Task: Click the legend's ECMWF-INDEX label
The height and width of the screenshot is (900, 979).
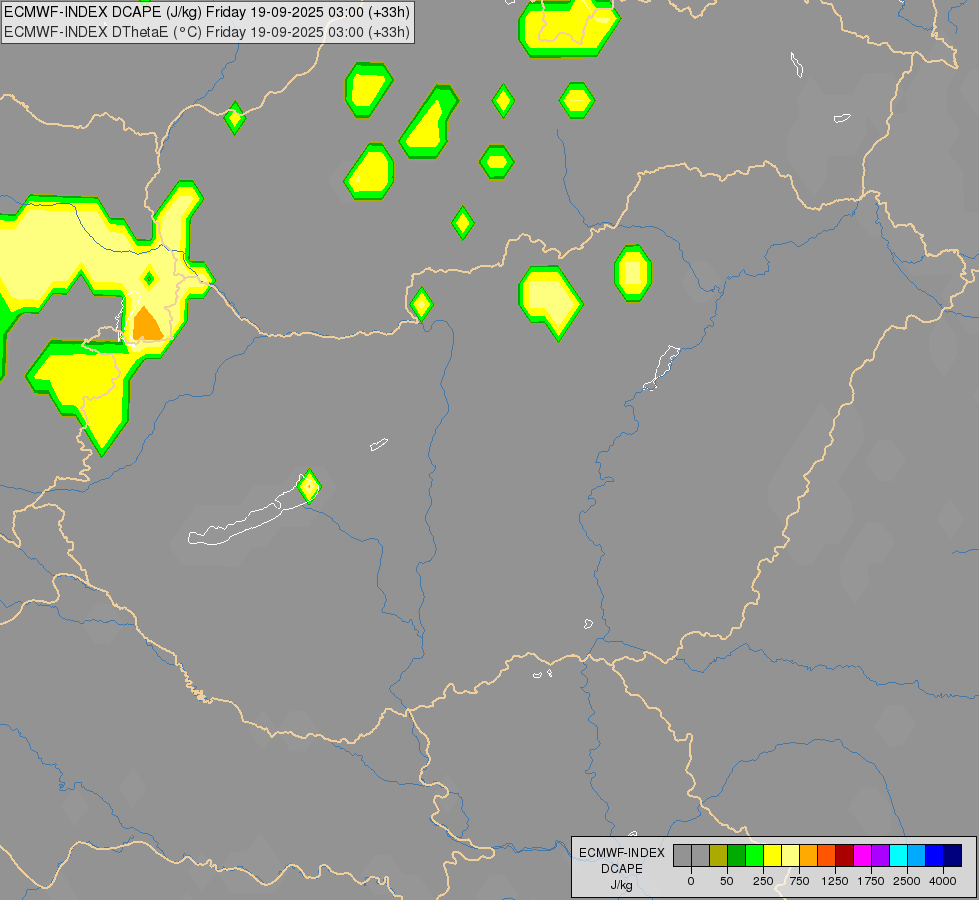Action: point(622,853)
